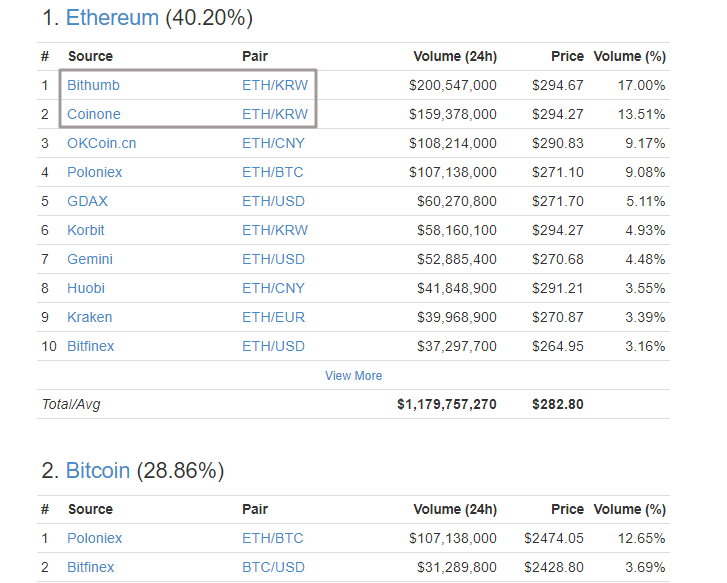Click the Bithumb exchange link
Viewport: 727px width, 583px height.
(93, 85)
